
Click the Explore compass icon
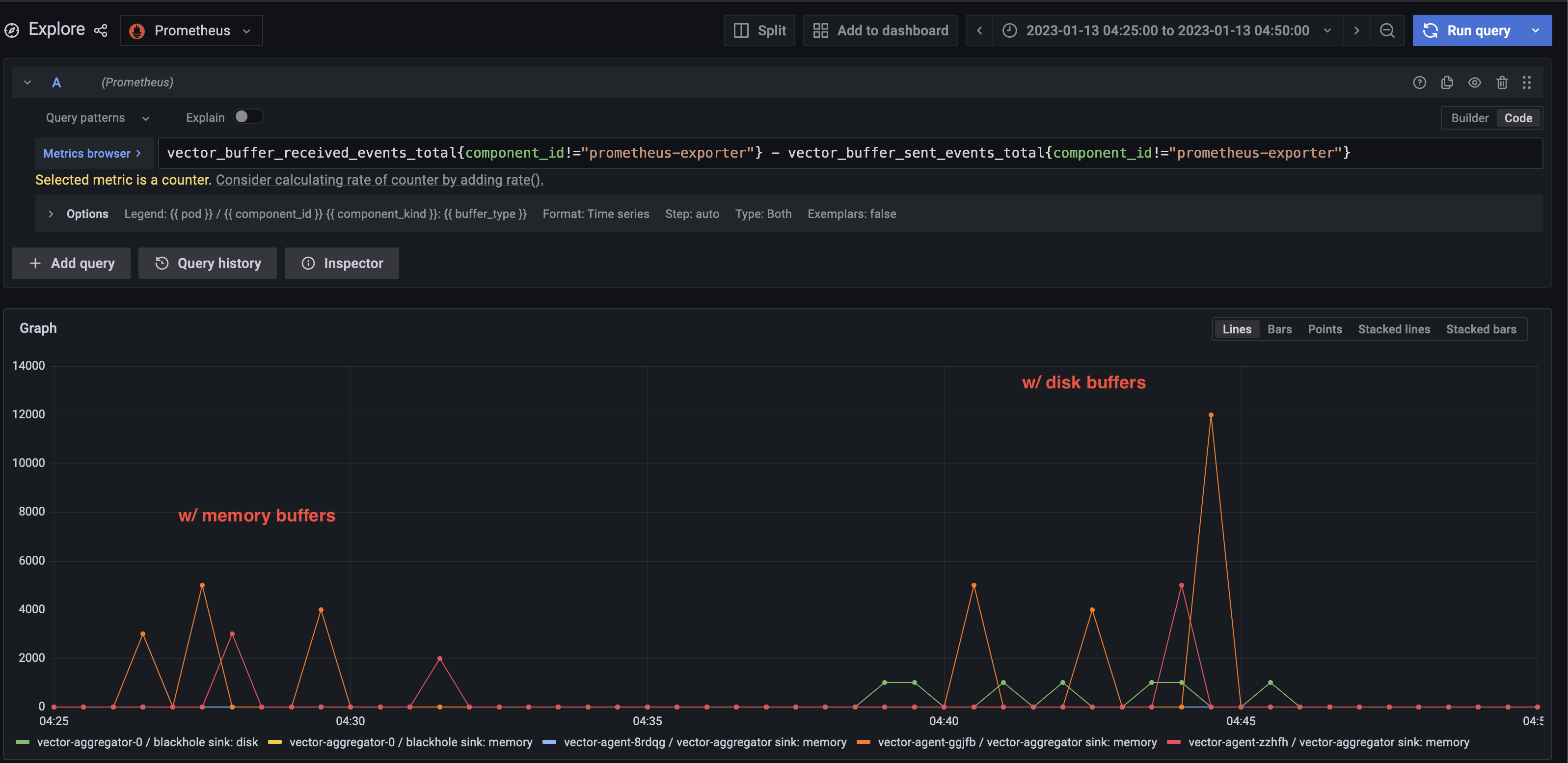click(12, 29)
